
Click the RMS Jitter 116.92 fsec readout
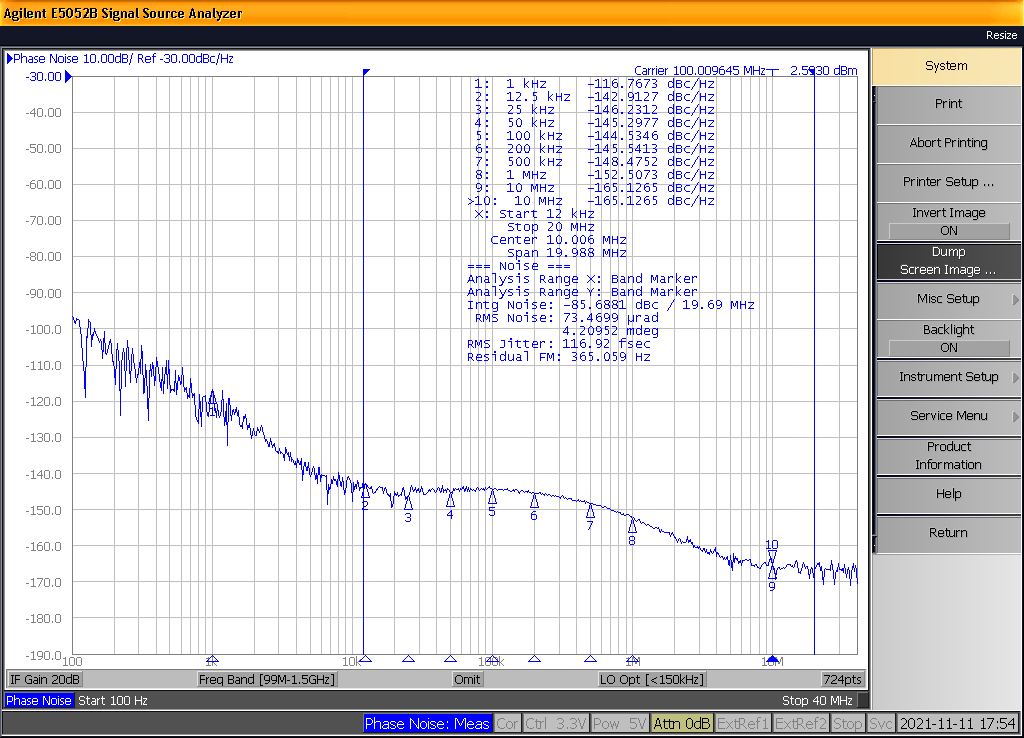(x=558, y=344)
